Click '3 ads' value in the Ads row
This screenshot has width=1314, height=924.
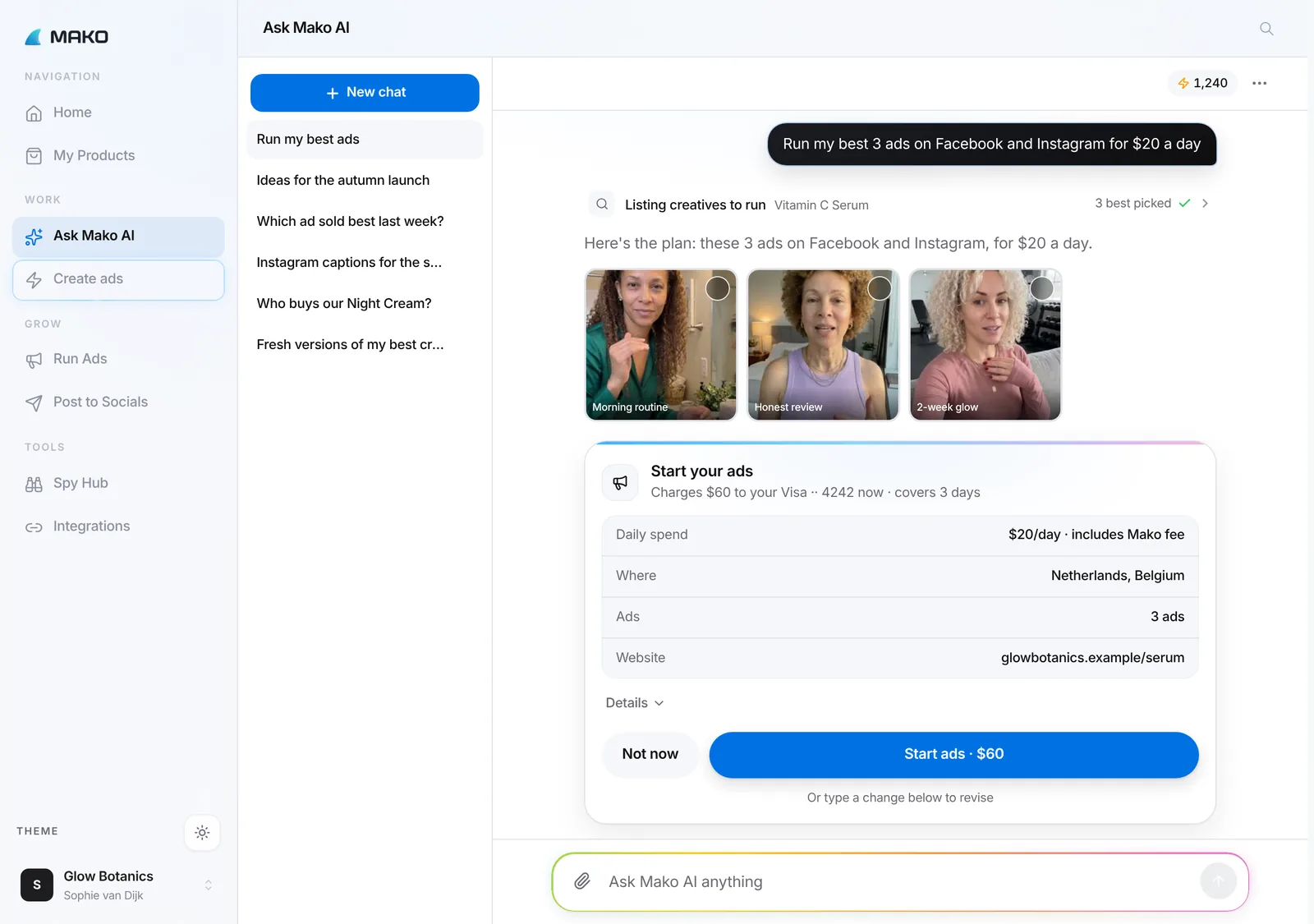tap(1167, 617)
